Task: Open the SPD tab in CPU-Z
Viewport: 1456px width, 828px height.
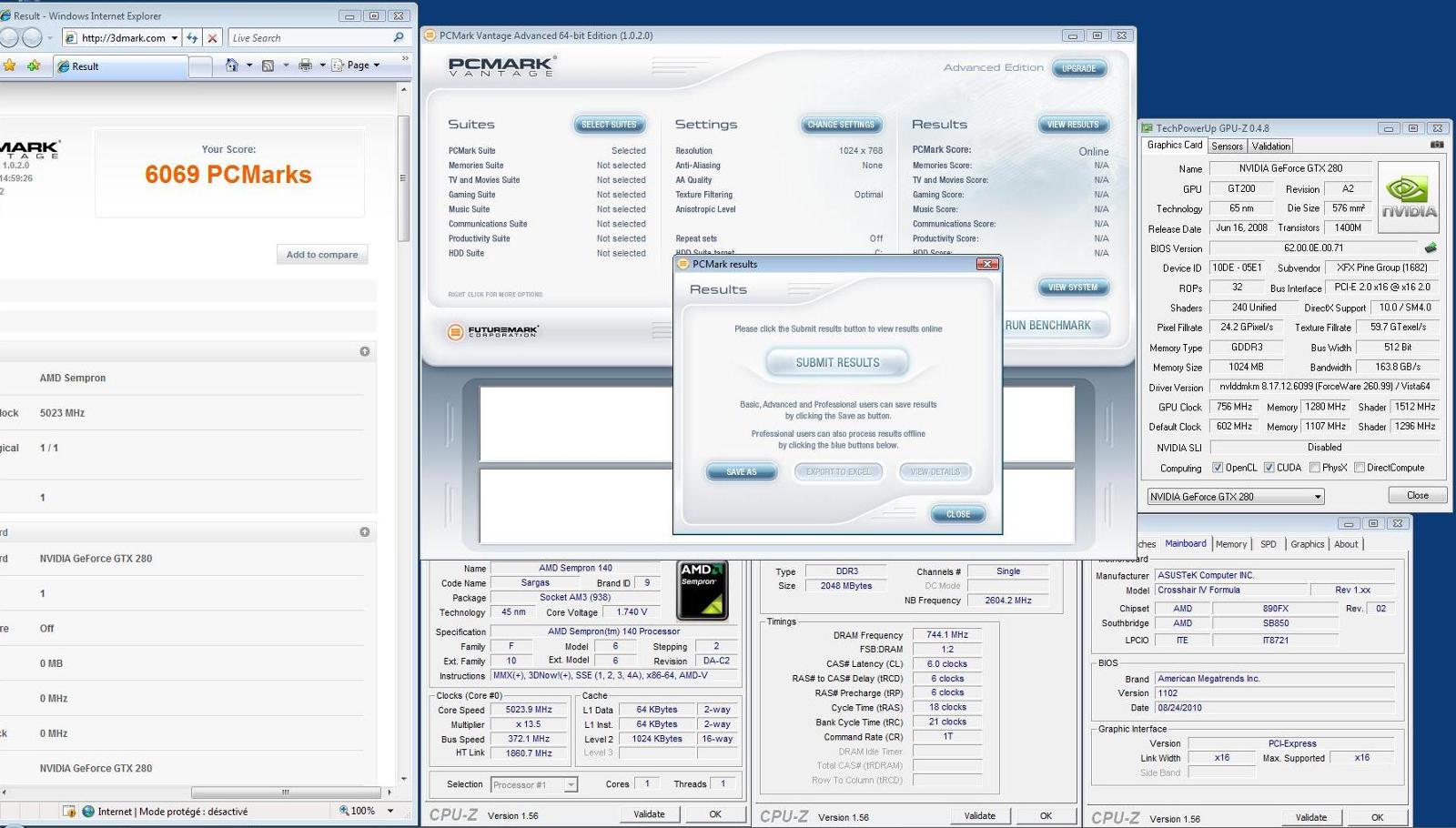Action: tap(1268, 544)
